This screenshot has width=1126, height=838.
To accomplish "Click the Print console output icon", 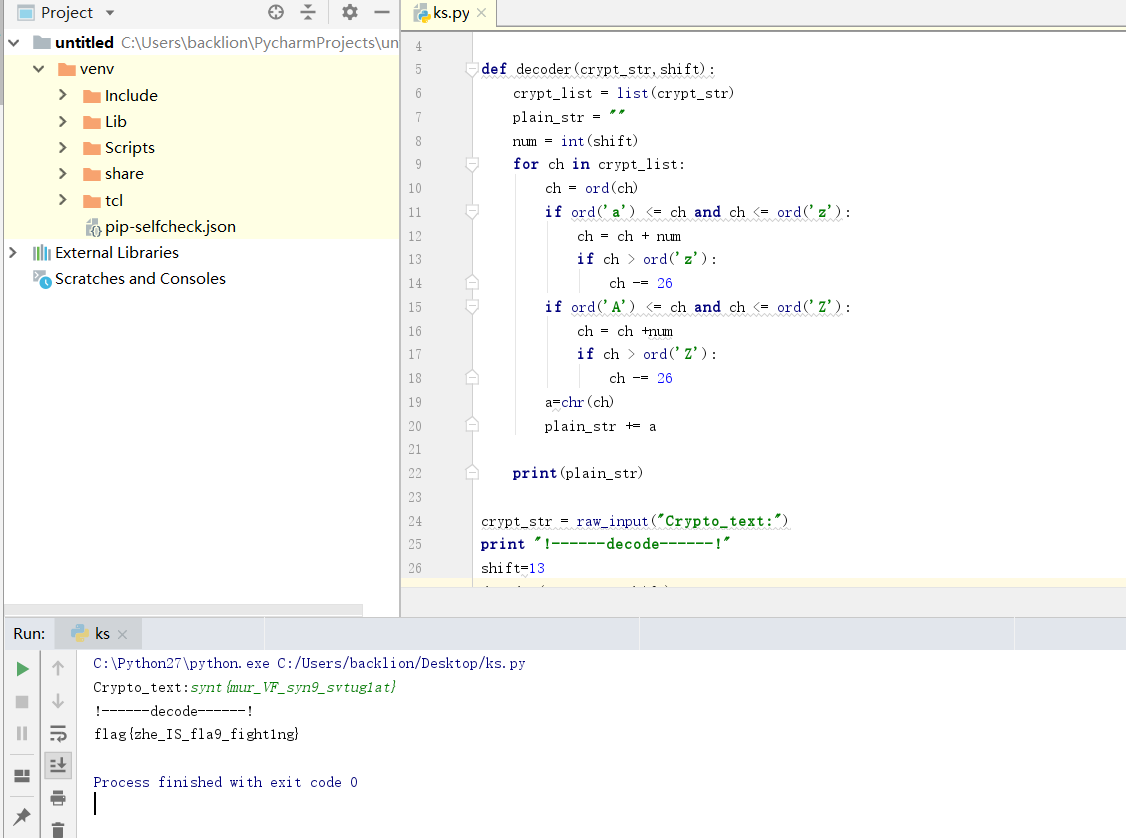I will tap(58, 798).
